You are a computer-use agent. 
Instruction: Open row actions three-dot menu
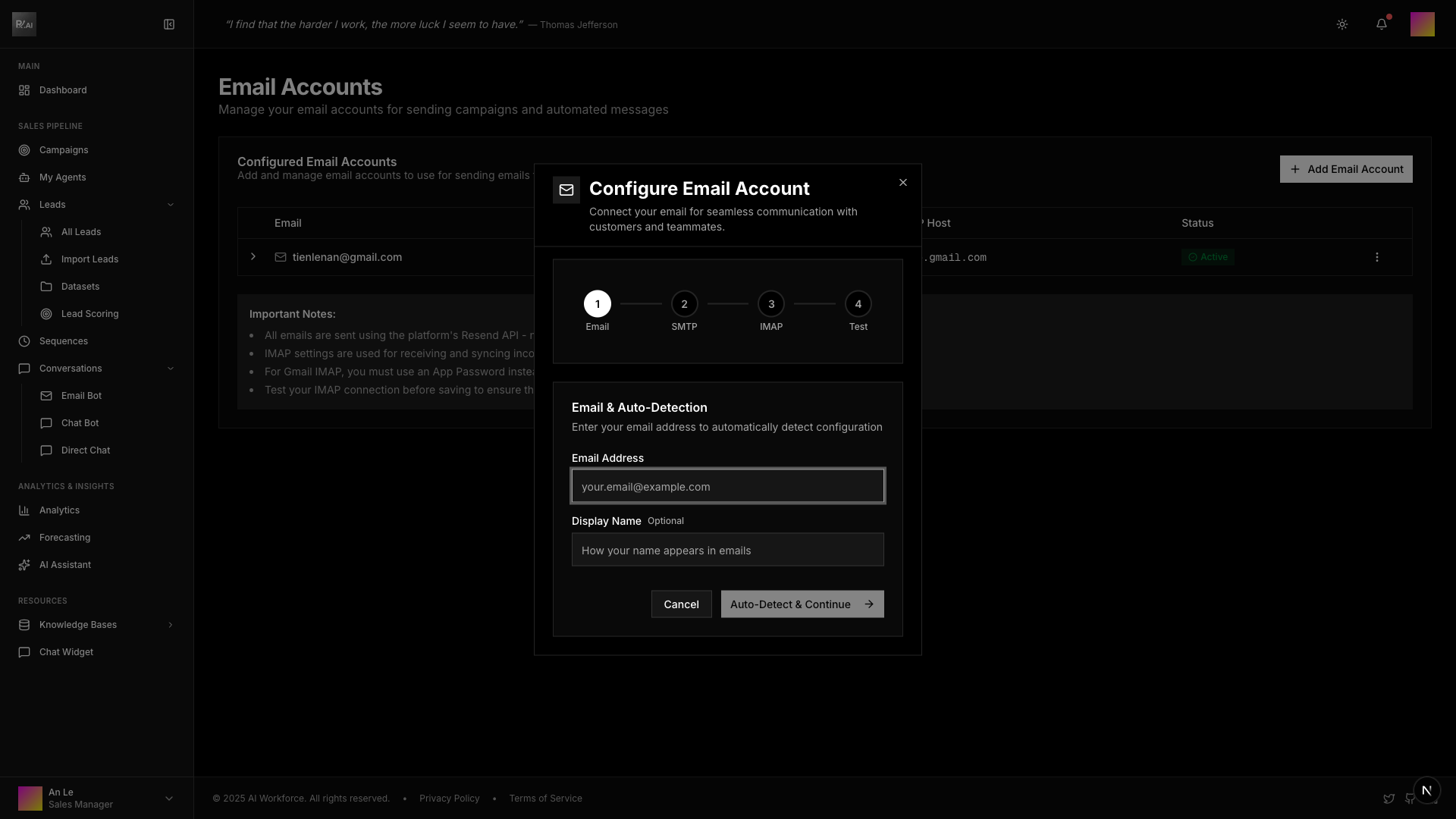(1377, 257)
